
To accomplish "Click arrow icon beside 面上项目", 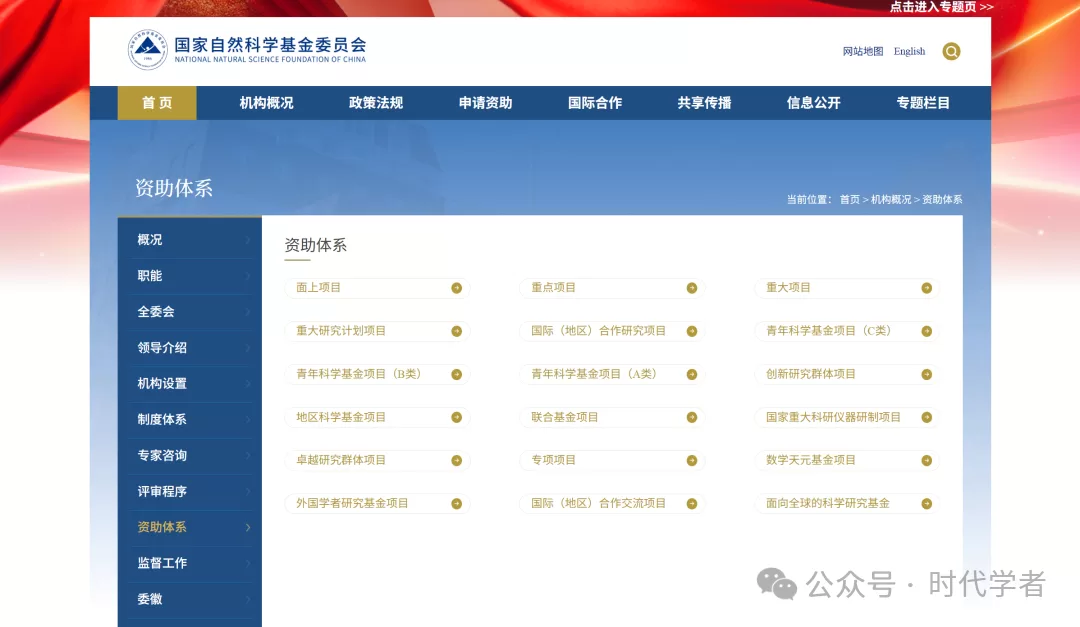I will (457, 288).
